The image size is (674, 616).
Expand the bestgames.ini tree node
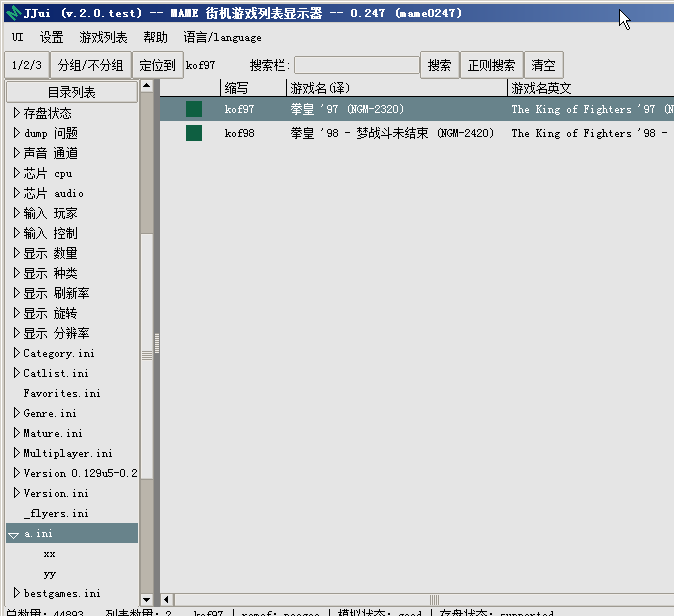17,593
